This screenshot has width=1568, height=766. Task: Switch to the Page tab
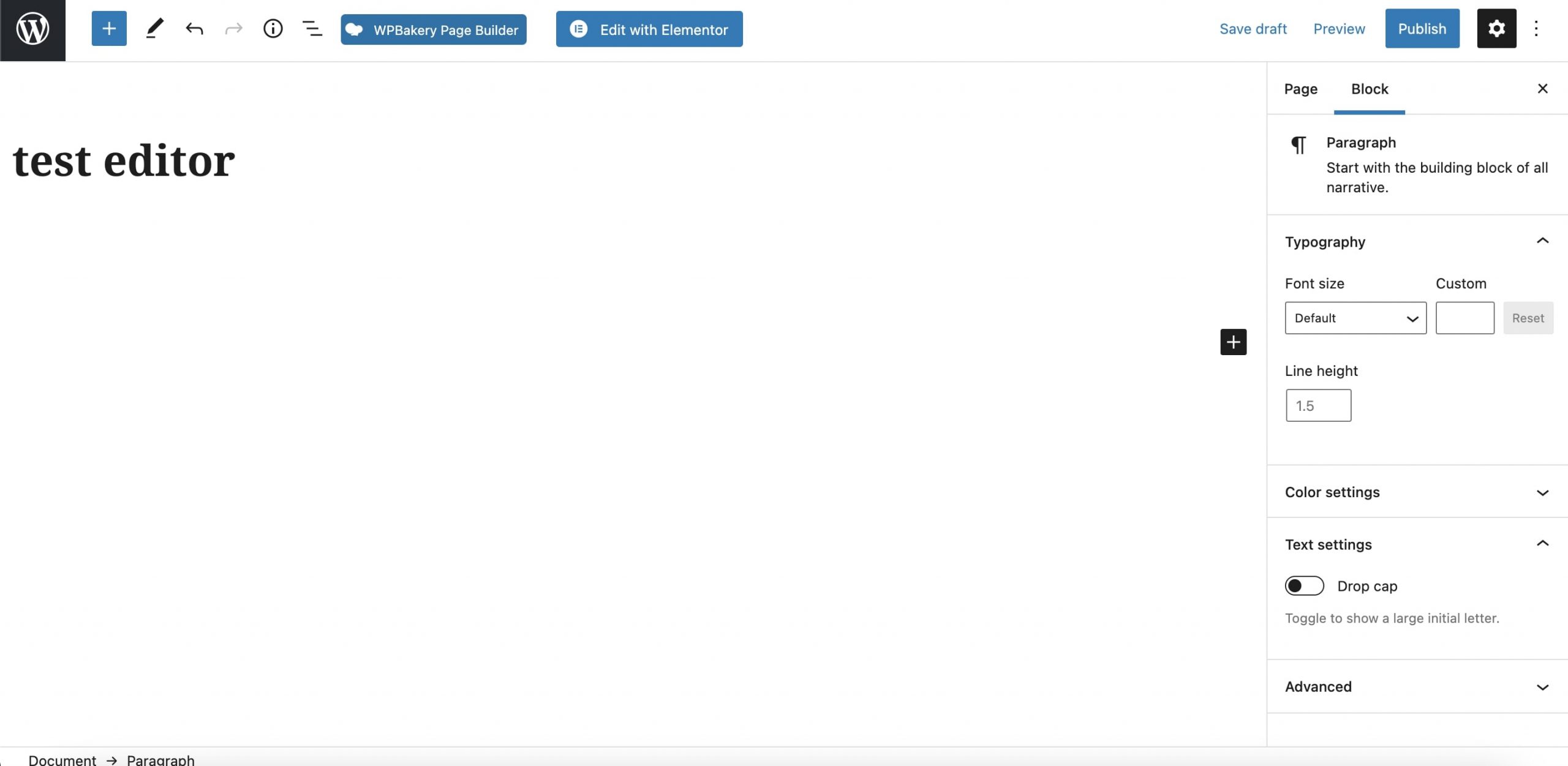click(x=1300, y=89)
